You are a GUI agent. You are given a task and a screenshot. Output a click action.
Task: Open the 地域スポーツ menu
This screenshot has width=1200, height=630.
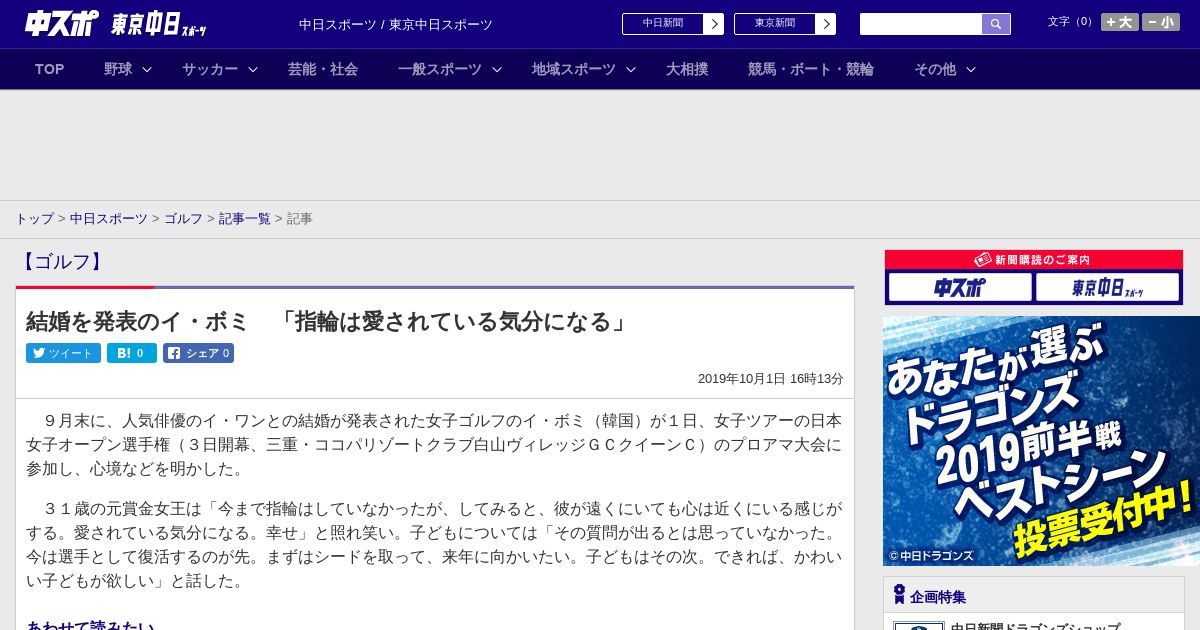[574, 69]
